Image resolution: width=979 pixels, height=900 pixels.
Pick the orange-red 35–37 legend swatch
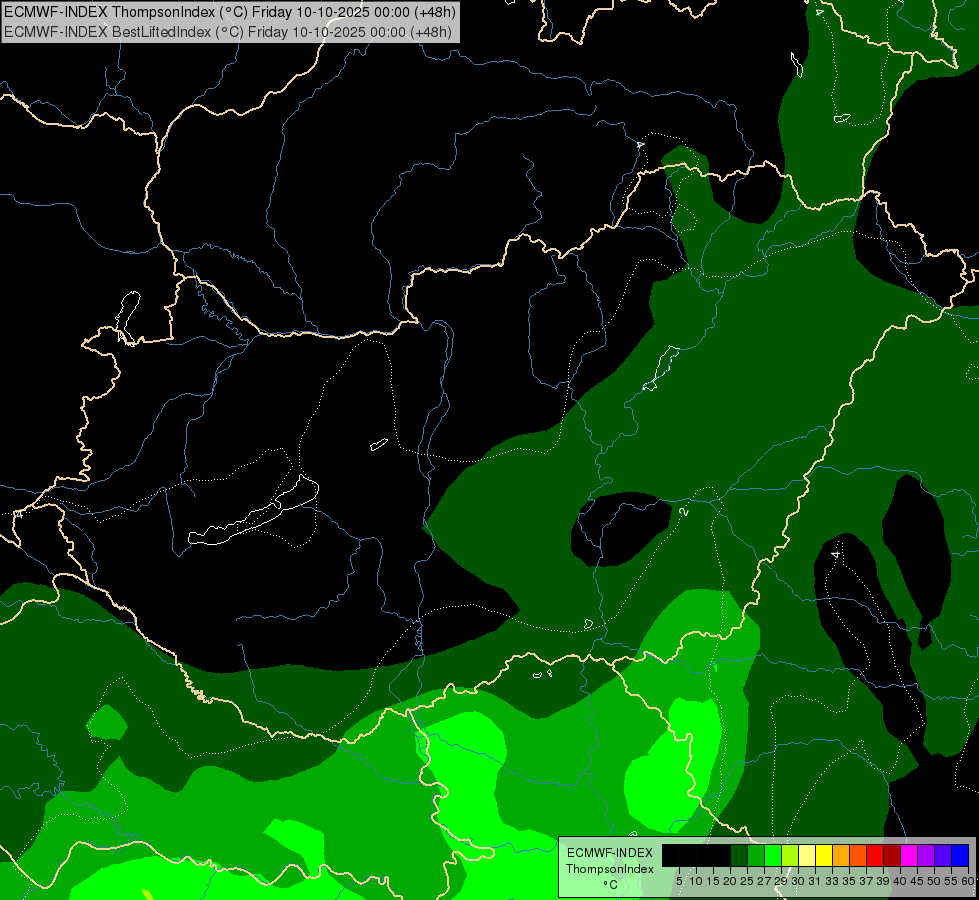pyautogui.click(x=858, y=855)
